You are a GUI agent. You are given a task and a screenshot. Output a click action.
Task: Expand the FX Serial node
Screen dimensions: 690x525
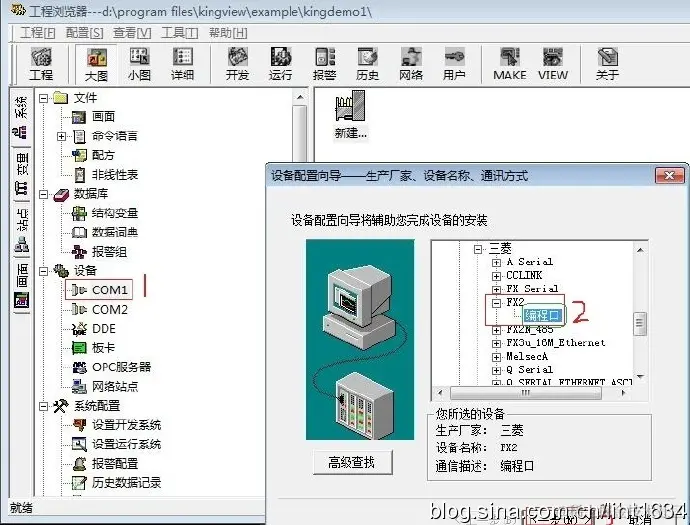(496, 290)
